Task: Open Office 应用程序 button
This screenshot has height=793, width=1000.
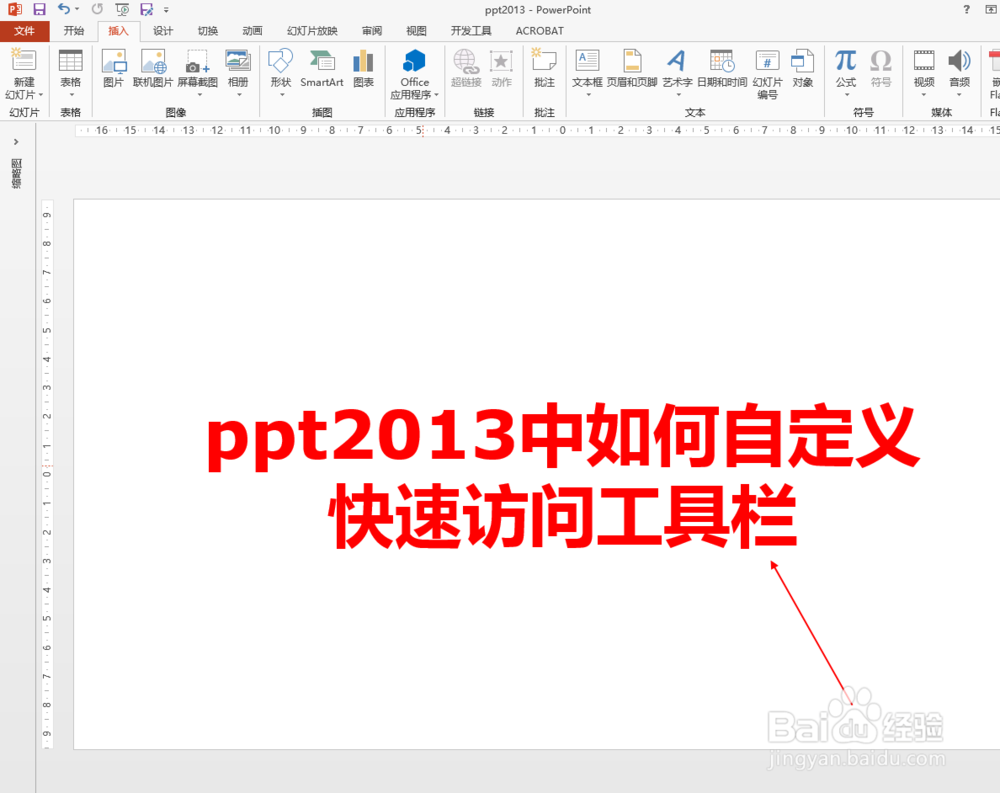Action: (415, 74)
